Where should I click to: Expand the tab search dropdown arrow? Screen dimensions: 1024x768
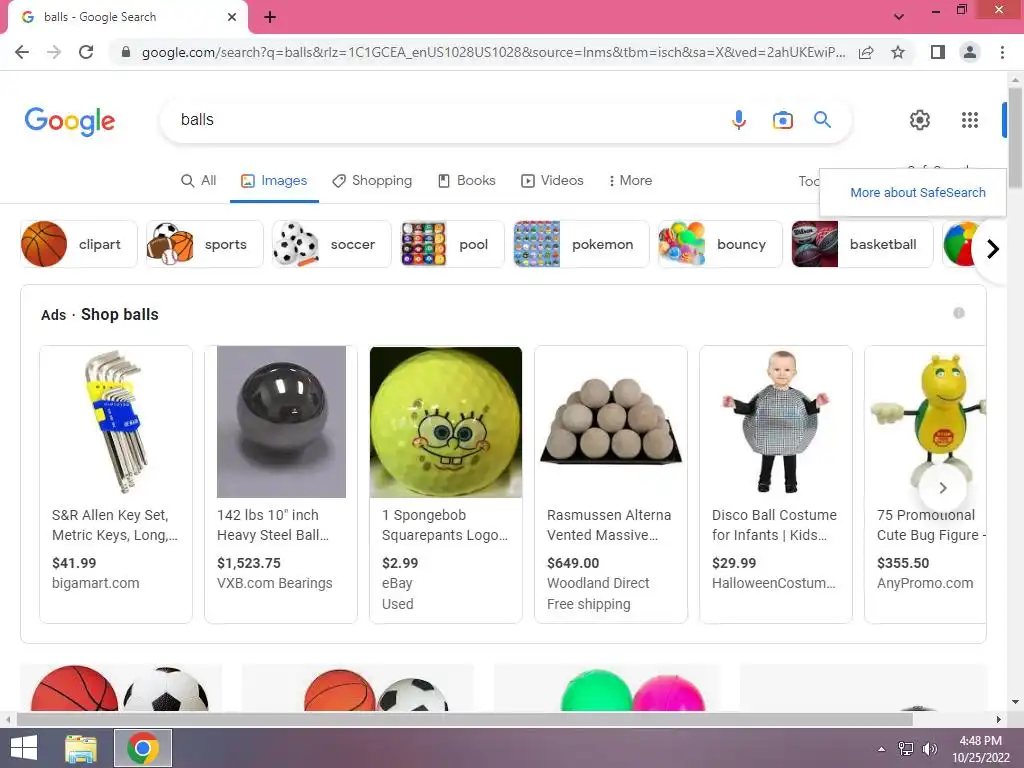pos(899,17)
